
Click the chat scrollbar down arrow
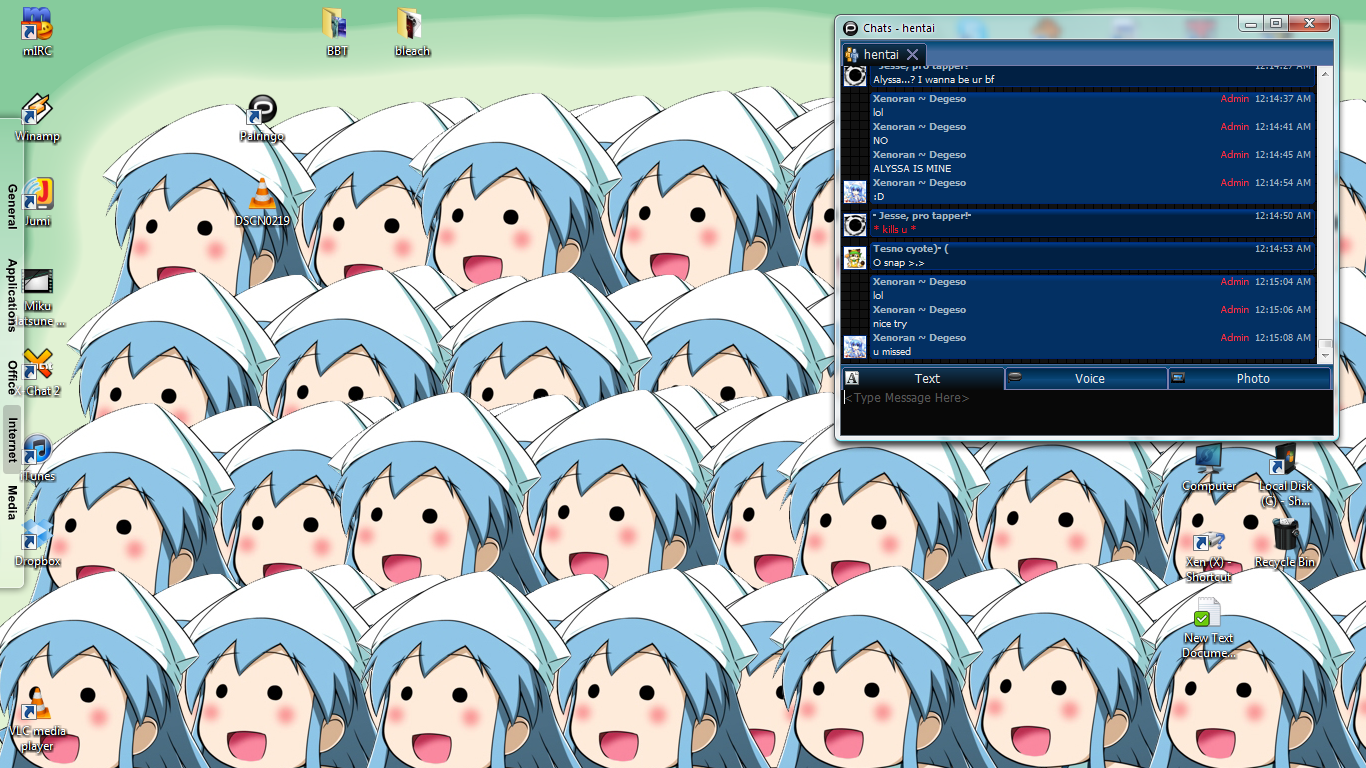click(x=1325, y=355)
